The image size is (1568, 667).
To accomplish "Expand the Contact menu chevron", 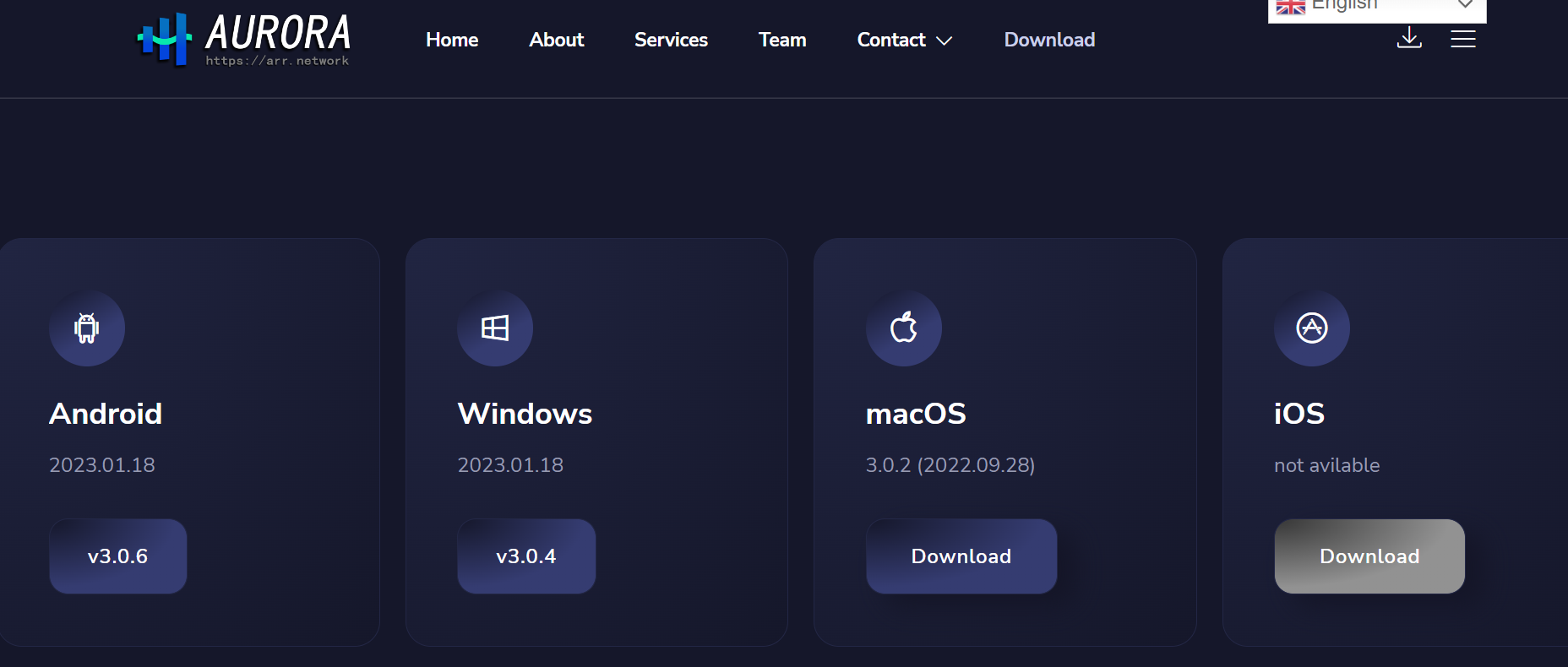I will [x=945, y=41].
